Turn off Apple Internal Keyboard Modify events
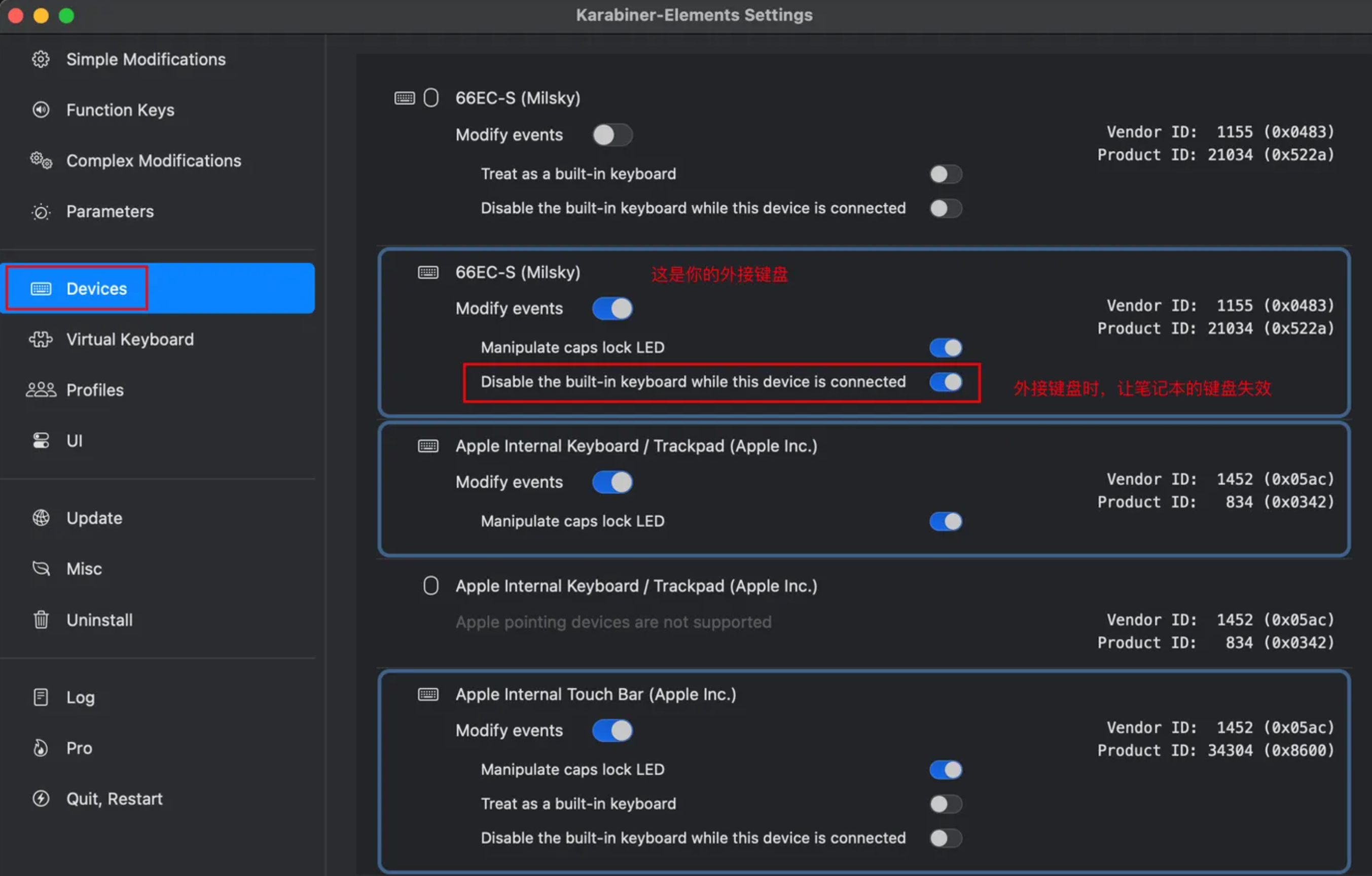Image resolution: width=1372 pixels, height=876 pixels. 612,482
